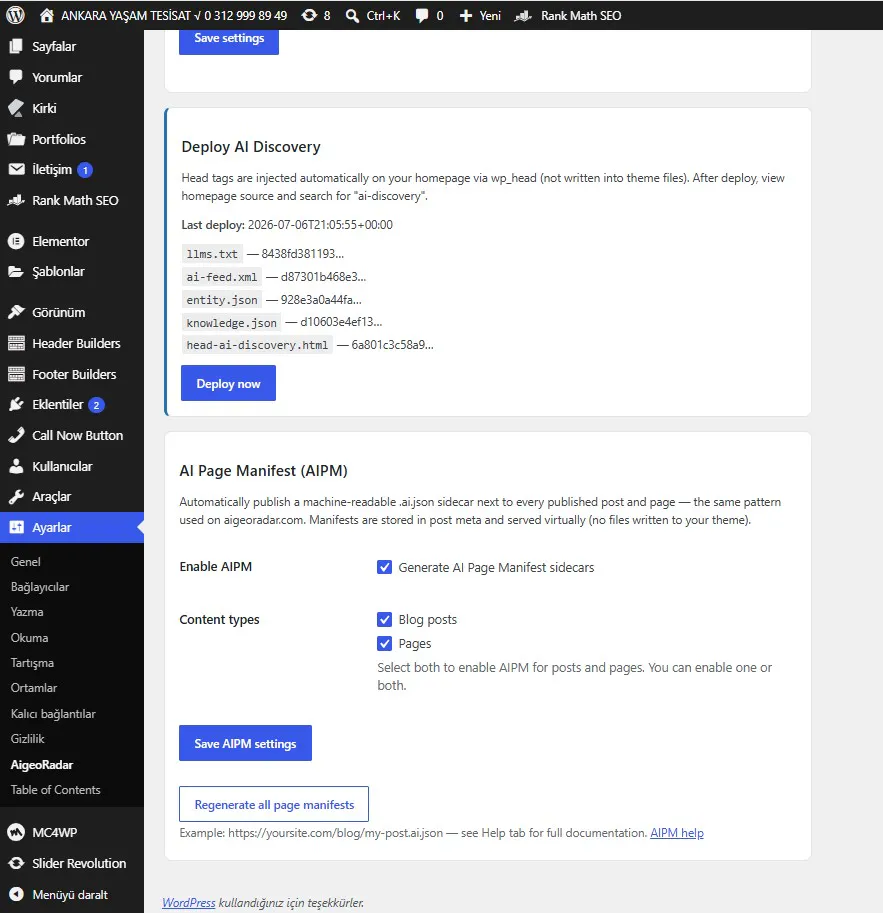Click the ai-feed.xml file name
The image size is (883, 913).
221,277
